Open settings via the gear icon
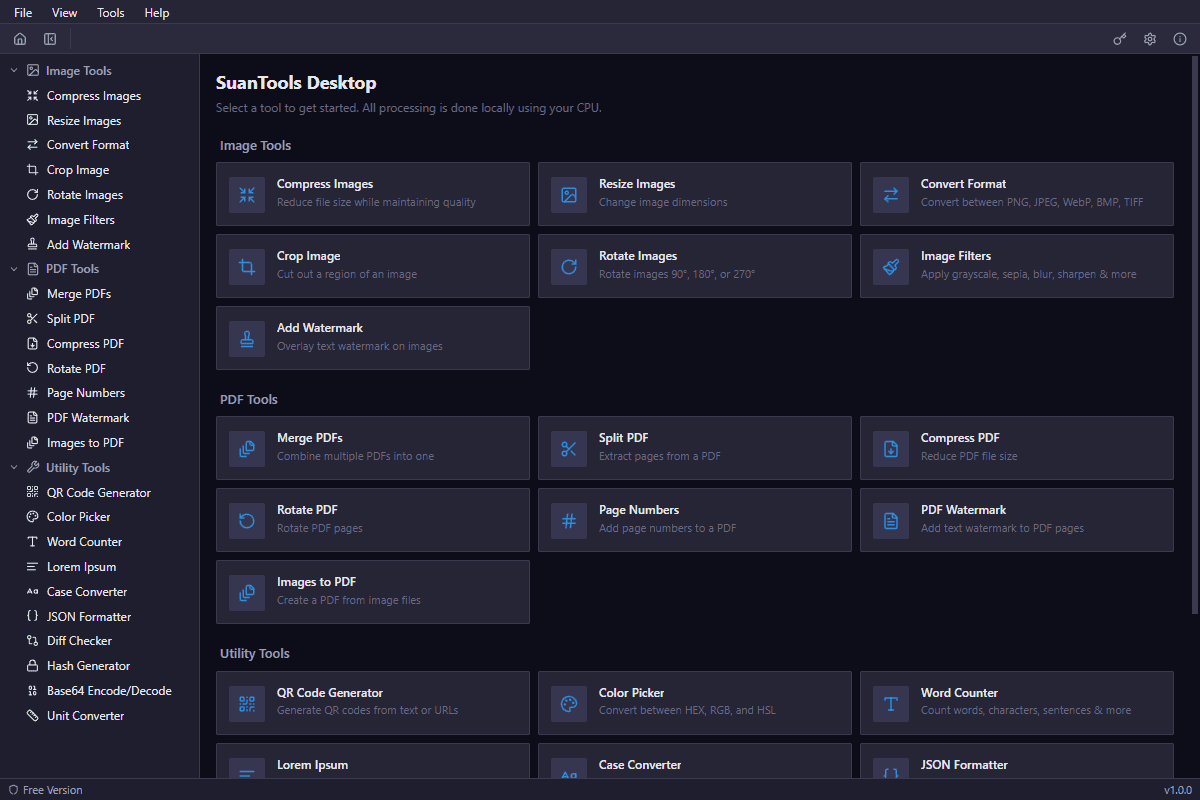This screenshot has width=1200, height=800. point(1150,39)
